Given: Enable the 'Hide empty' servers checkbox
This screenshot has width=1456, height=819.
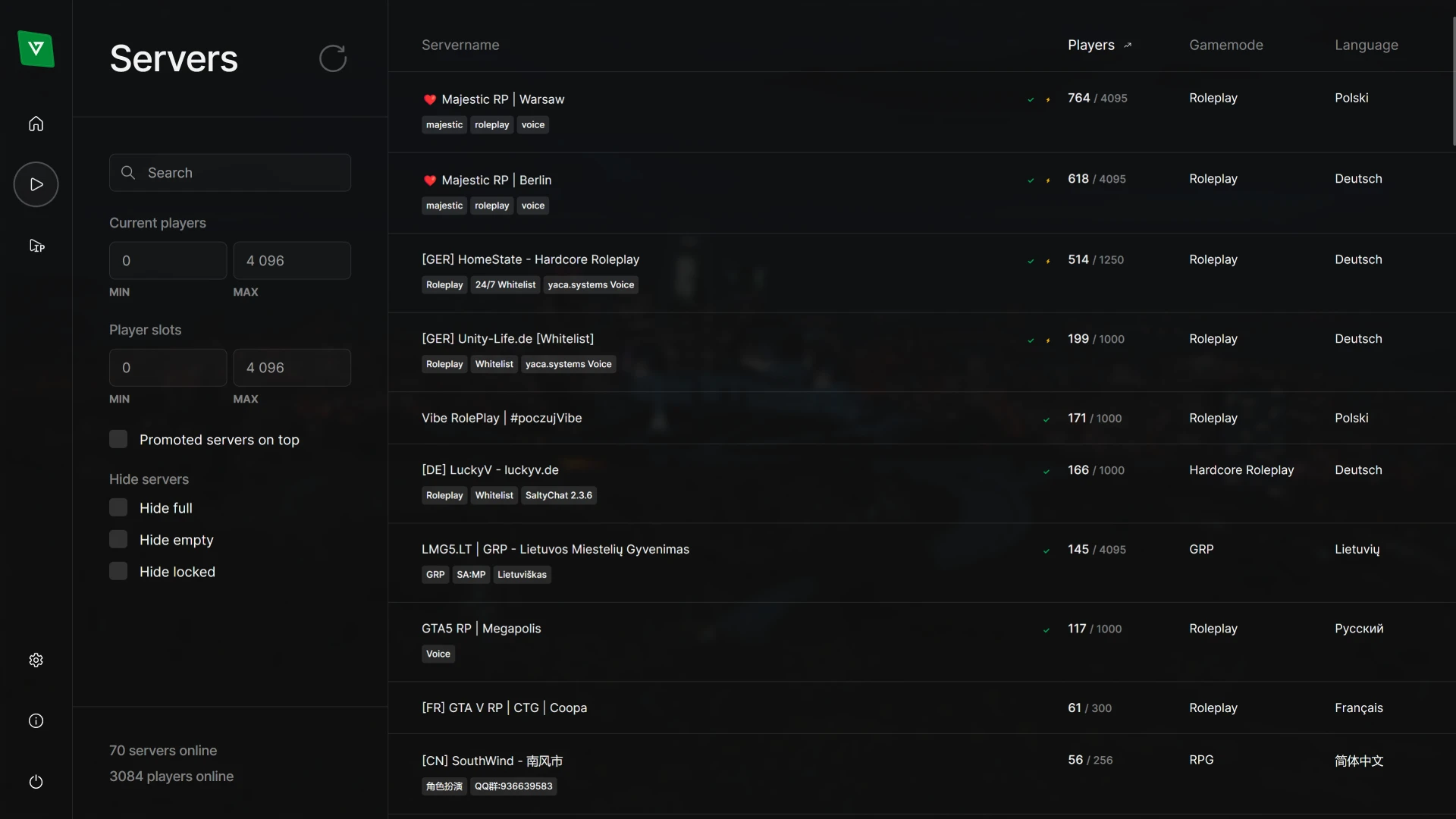Looking at the screenshot, I should click(118, 540).
